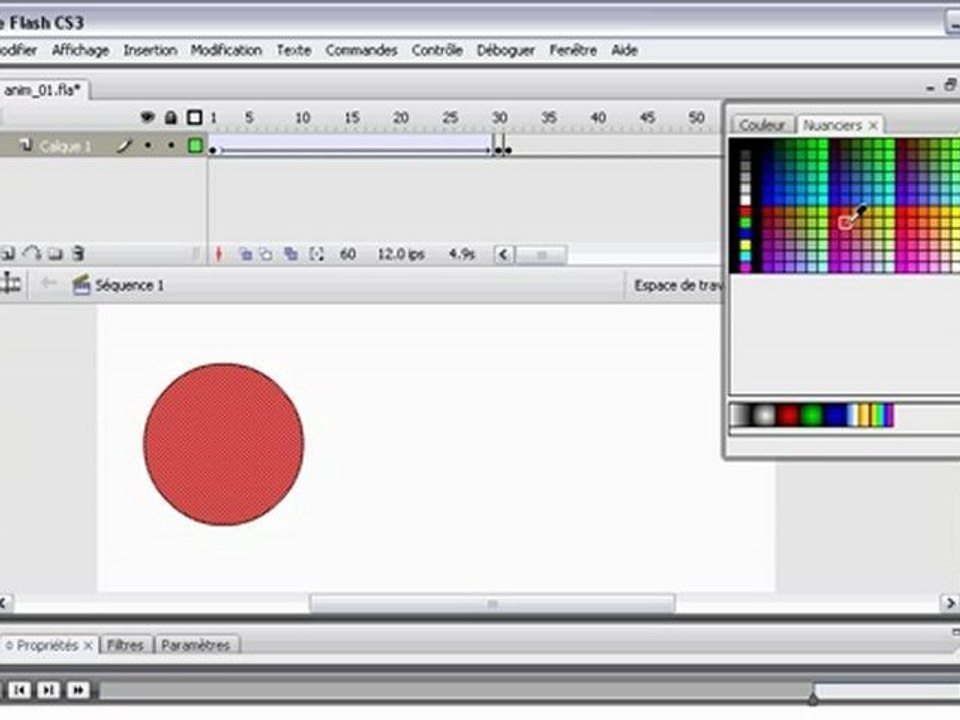Click the stage horizontal scrollbar thumb

point(492,604)
